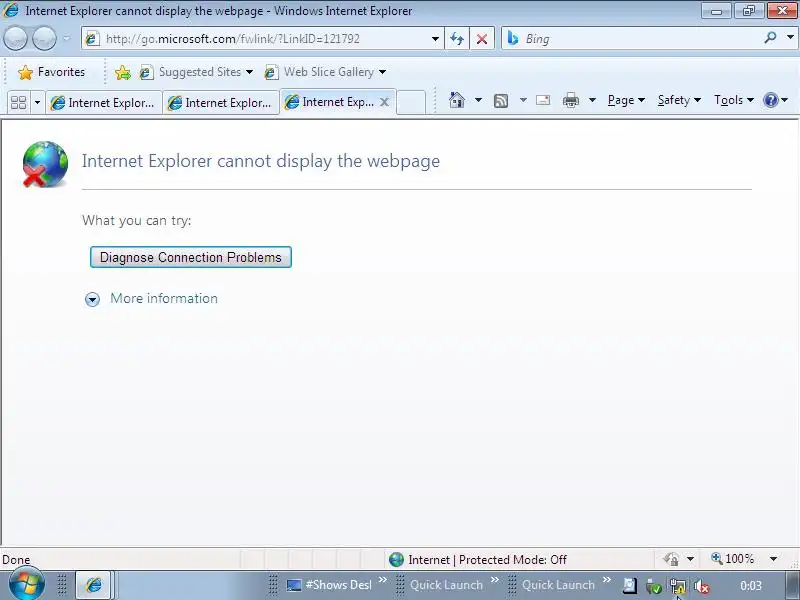The width and height of the screenshot is (800, 600).
Task: Open the Favorites center
Action: tap(51, 72)
